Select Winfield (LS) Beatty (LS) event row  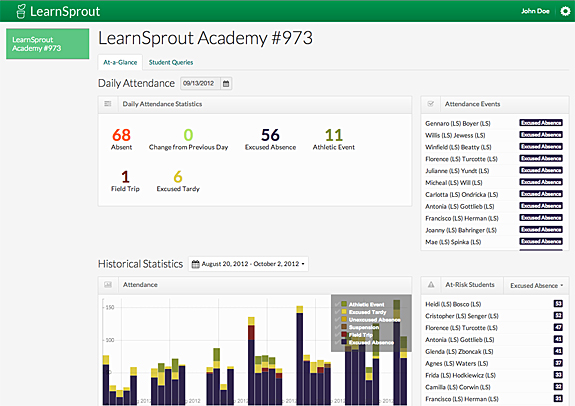[x=458, y=147]
